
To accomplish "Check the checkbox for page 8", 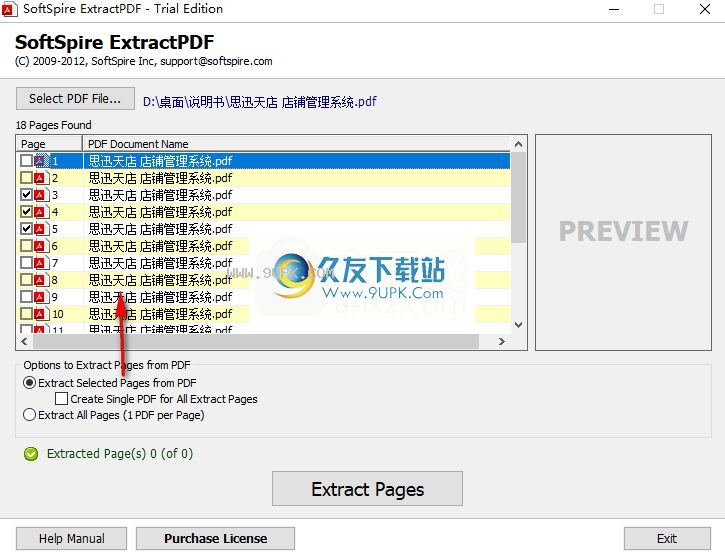I will pos(26,280).
